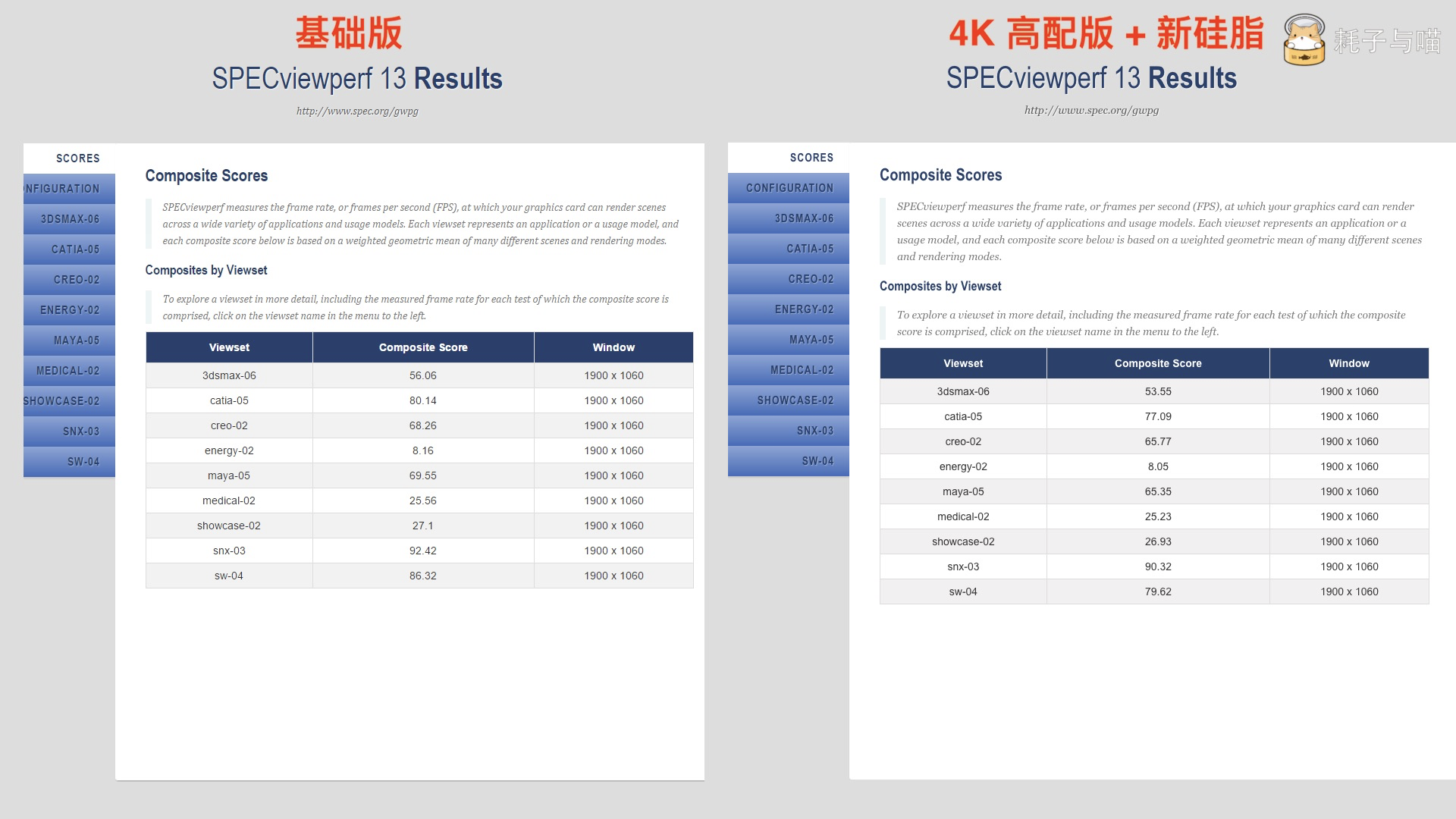Click right table sw-04 viewset cell
This screenshot has width=1456, height=819.
[963, 591]
